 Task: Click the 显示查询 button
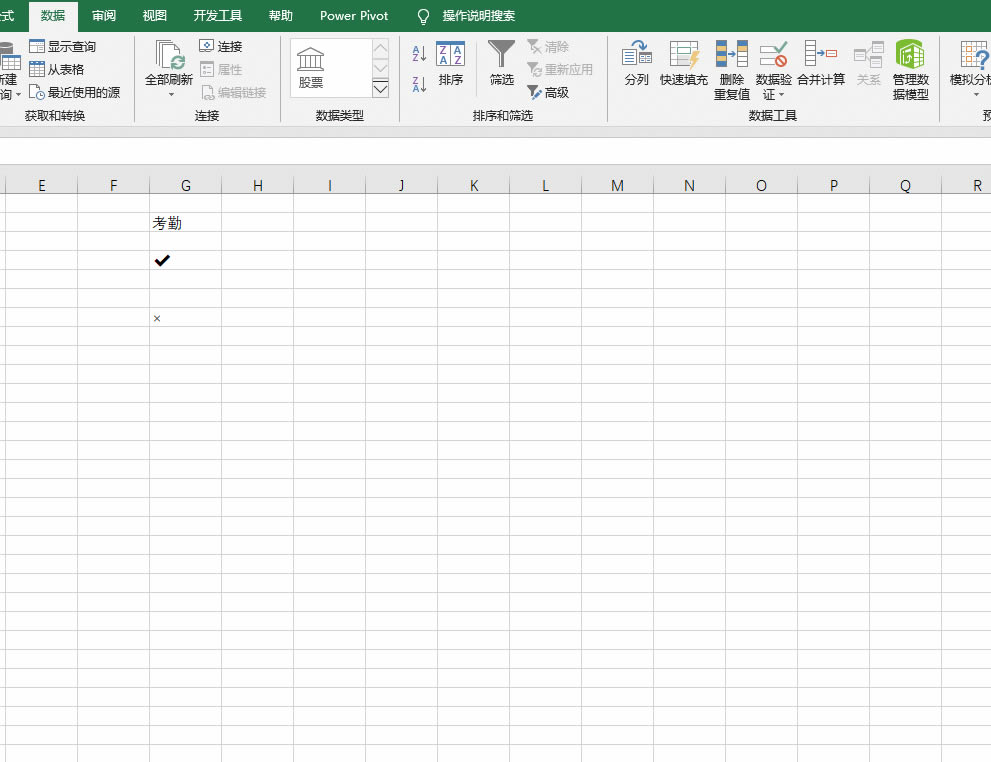click(63, 46)
